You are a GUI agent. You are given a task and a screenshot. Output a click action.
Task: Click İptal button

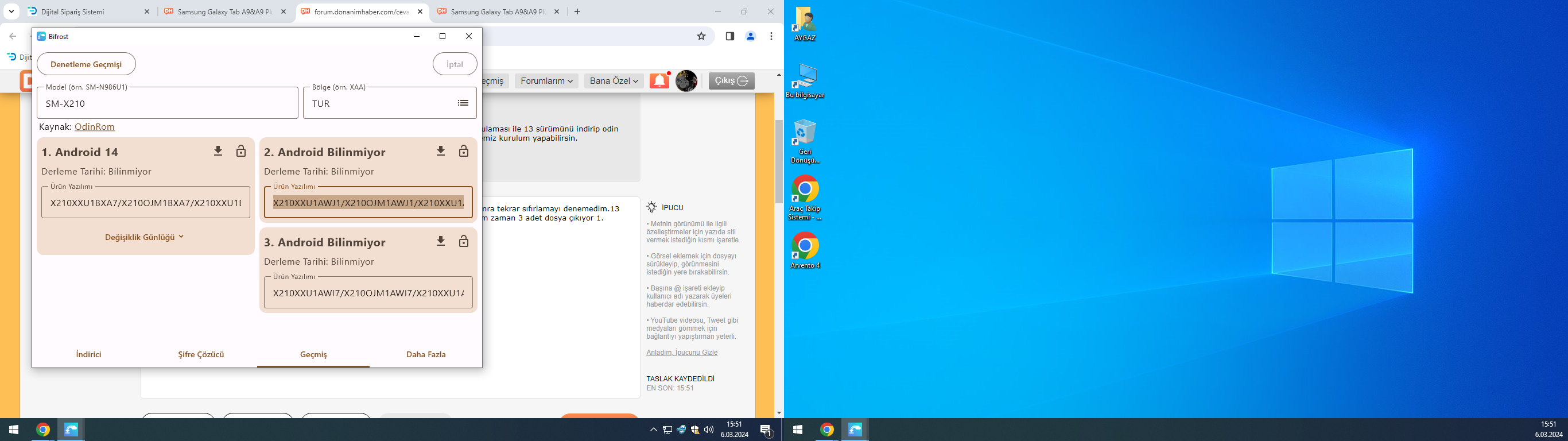point(455,64)
